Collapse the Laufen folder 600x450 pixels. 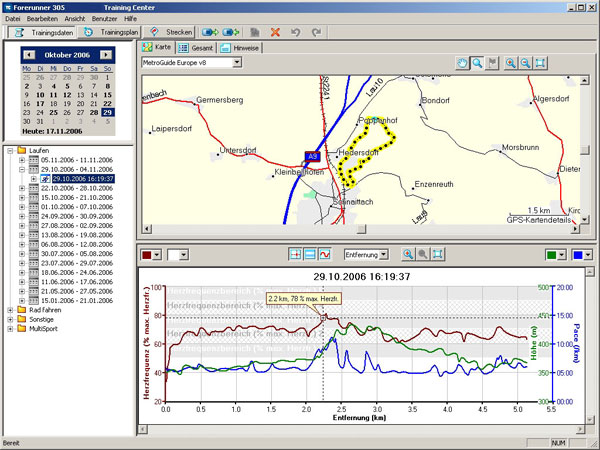click(11, 151)
